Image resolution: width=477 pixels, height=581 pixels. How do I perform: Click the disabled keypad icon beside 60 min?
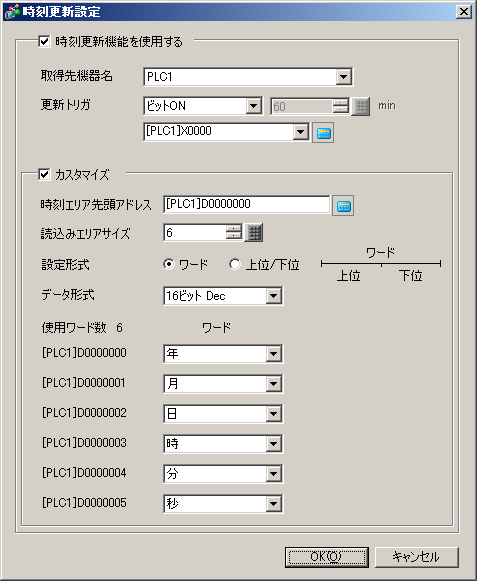[x=361, y=107]
